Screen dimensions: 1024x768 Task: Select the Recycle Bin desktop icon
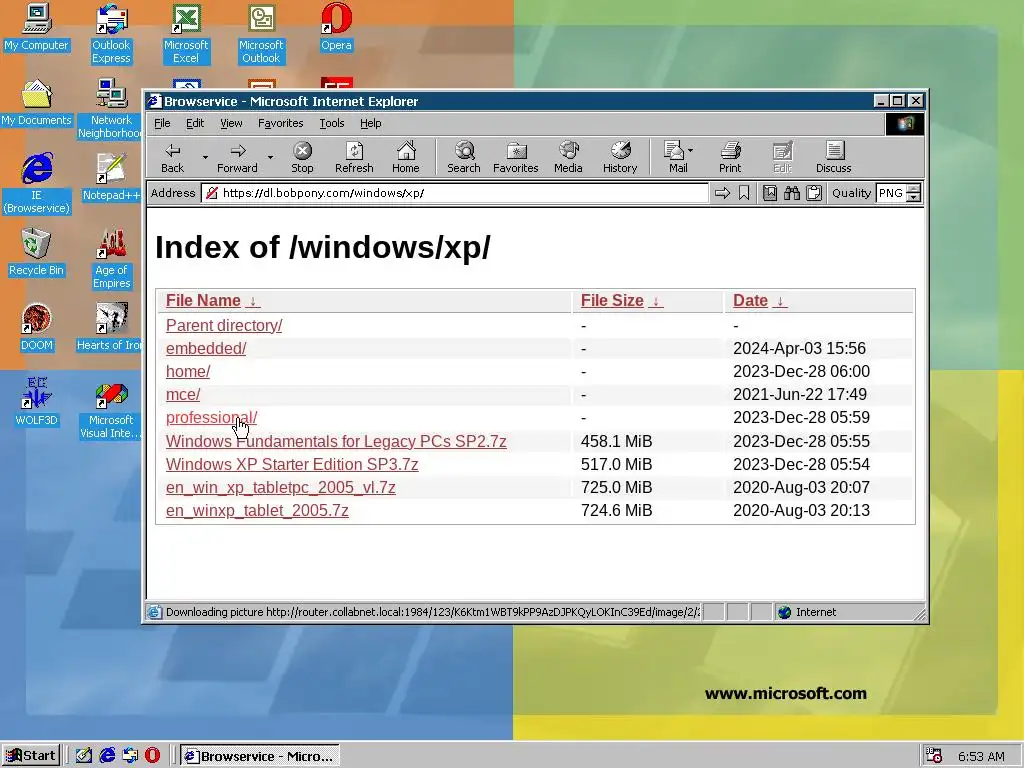click(36, 252)
